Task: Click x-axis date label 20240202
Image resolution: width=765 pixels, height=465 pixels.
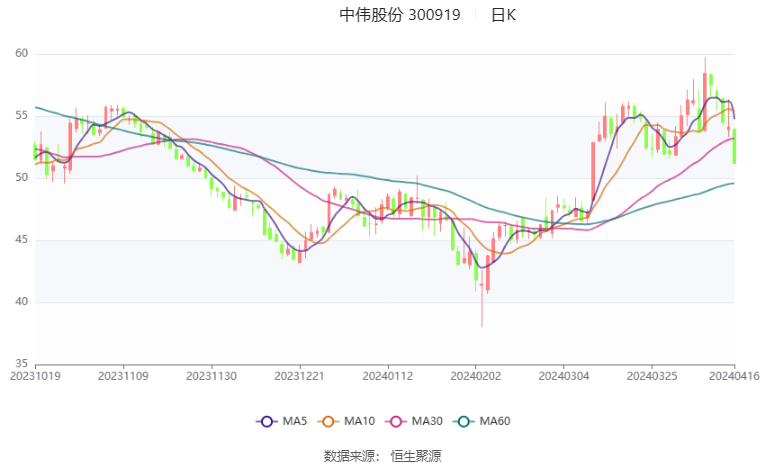Action: (476, 376)
